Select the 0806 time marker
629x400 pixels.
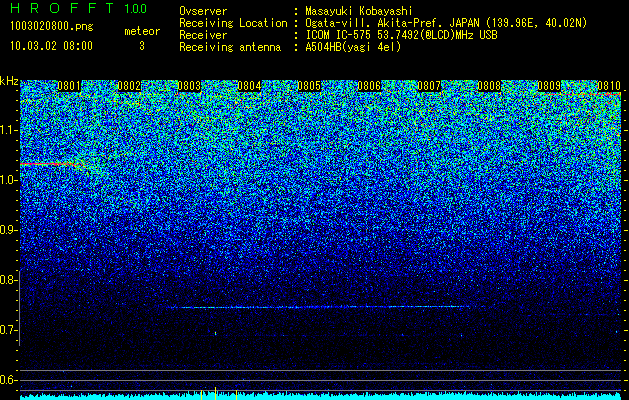click(369, 86)
